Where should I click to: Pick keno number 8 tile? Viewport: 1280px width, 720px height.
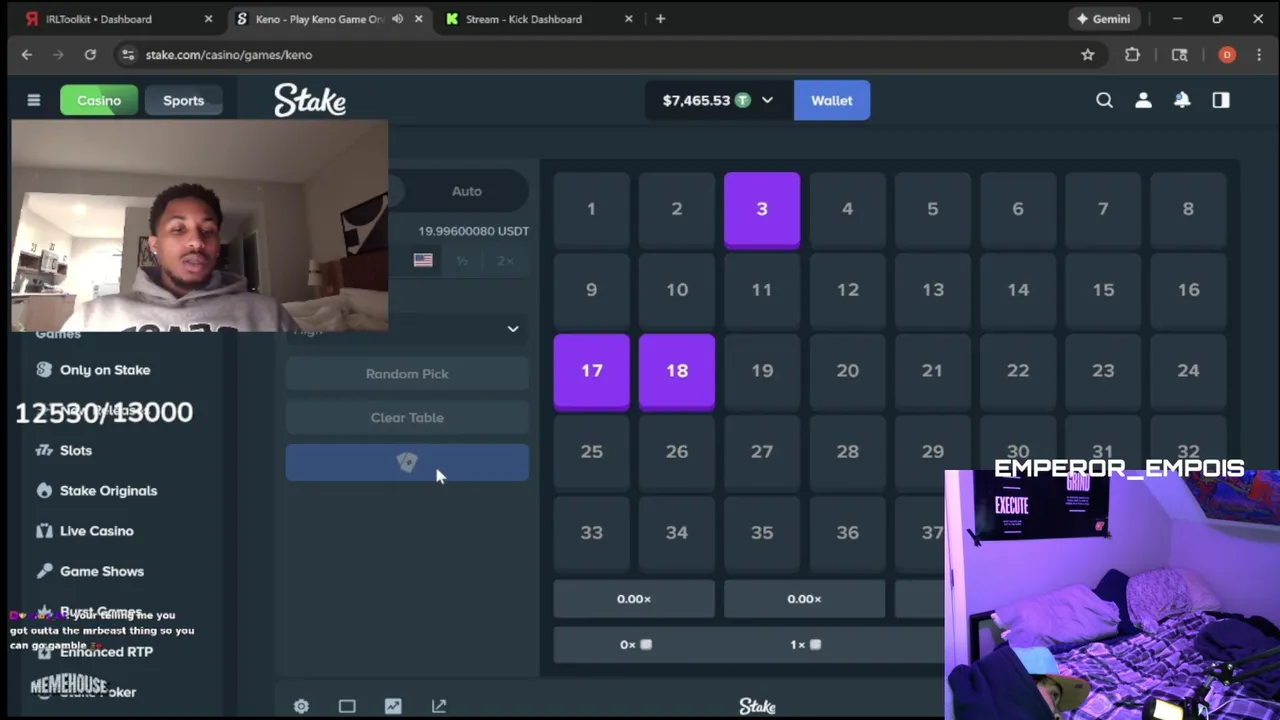coord(1188,210)
